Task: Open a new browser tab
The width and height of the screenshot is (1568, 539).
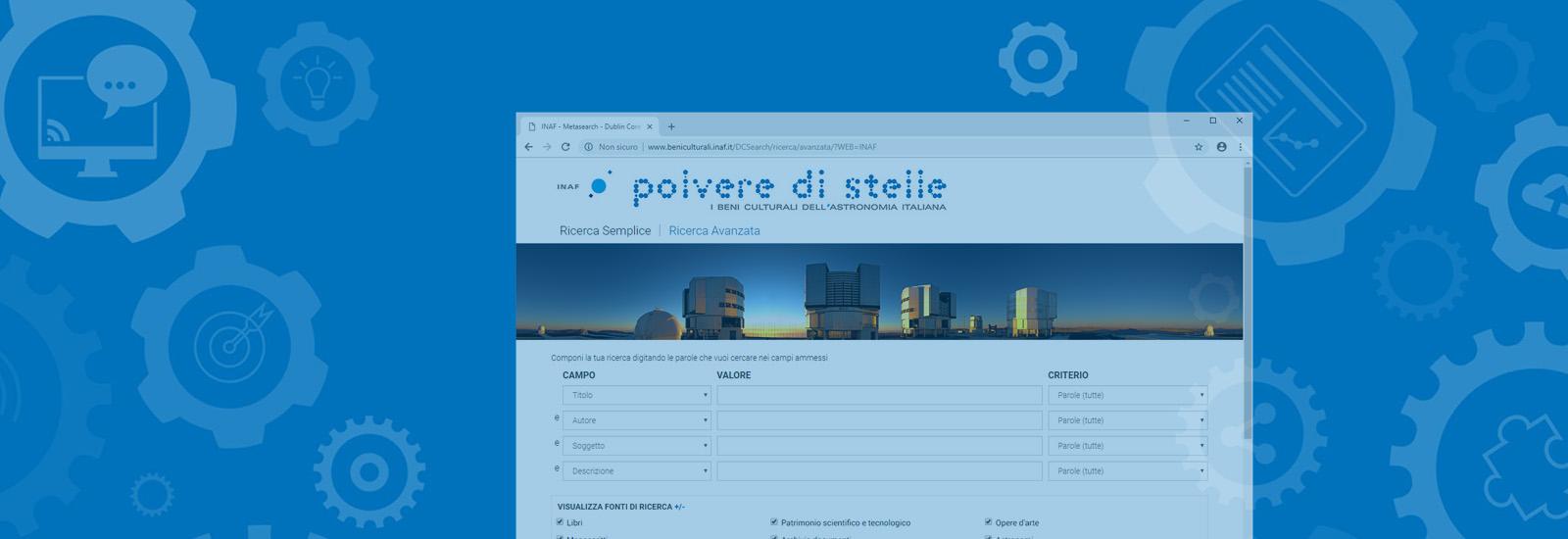Action: pos(671,126)
